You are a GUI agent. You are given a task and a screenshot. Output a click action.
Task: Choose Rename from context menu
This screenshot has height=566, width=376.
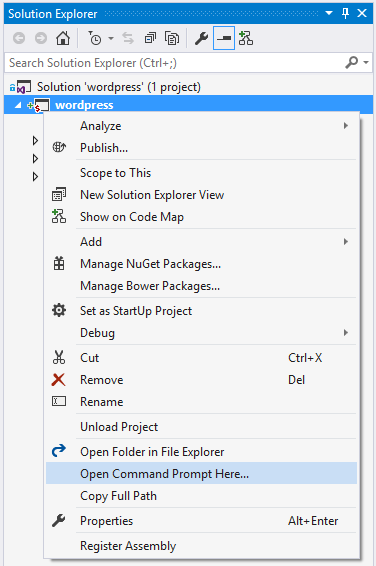click(x=201, y=402)
